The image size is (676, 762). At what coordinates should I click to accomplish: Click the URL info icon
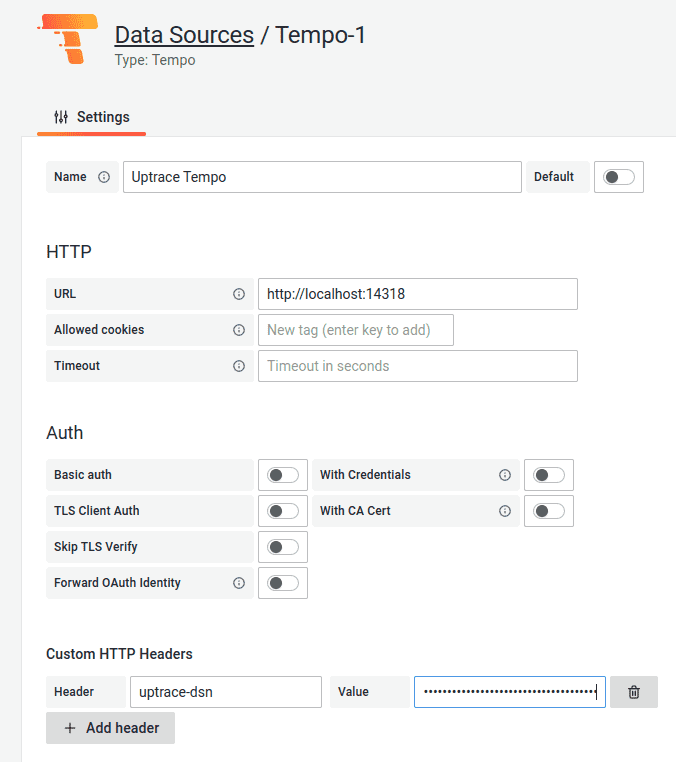pos(239,294)
